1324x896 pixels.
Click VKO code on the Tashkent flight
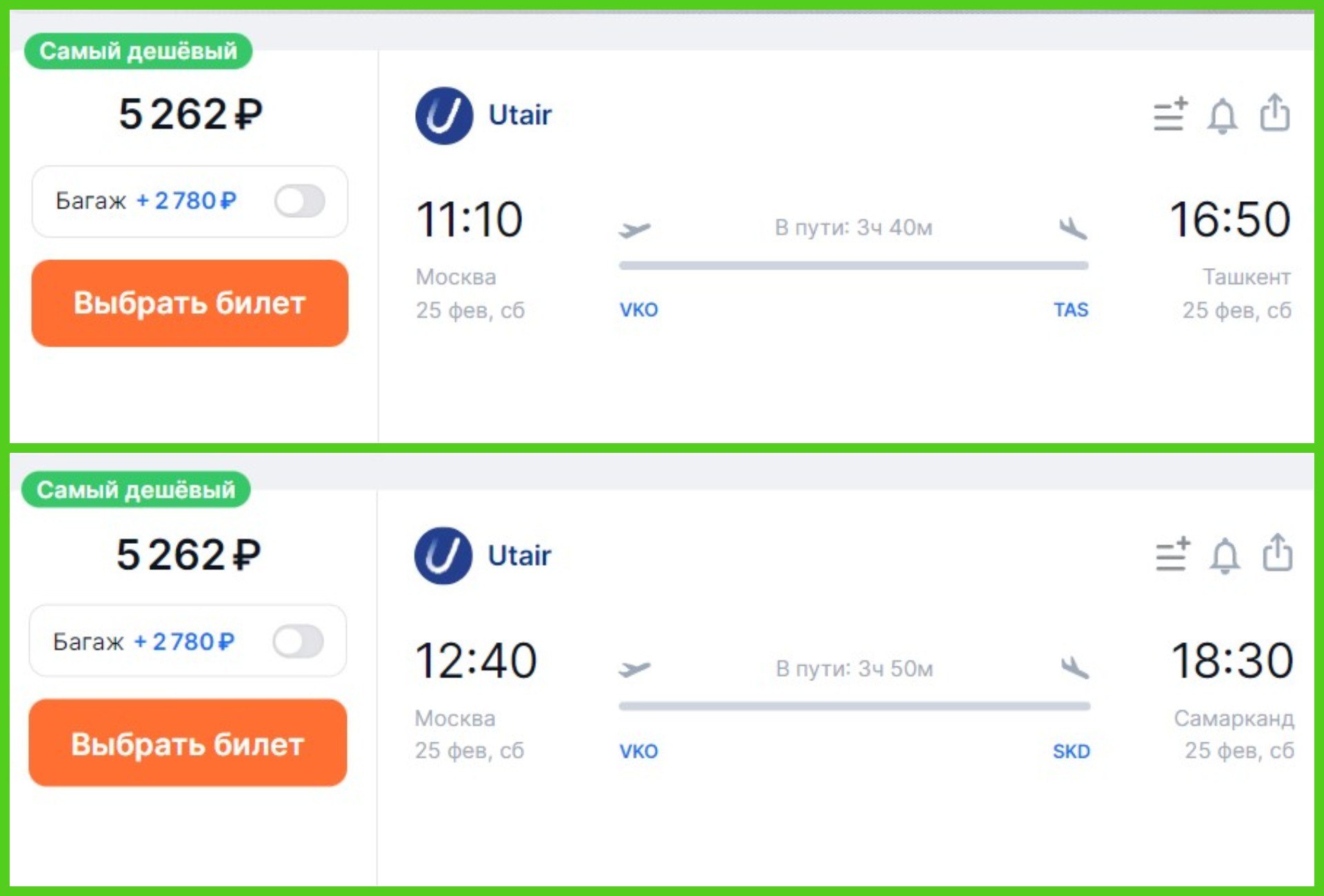(x=639, y=310)
